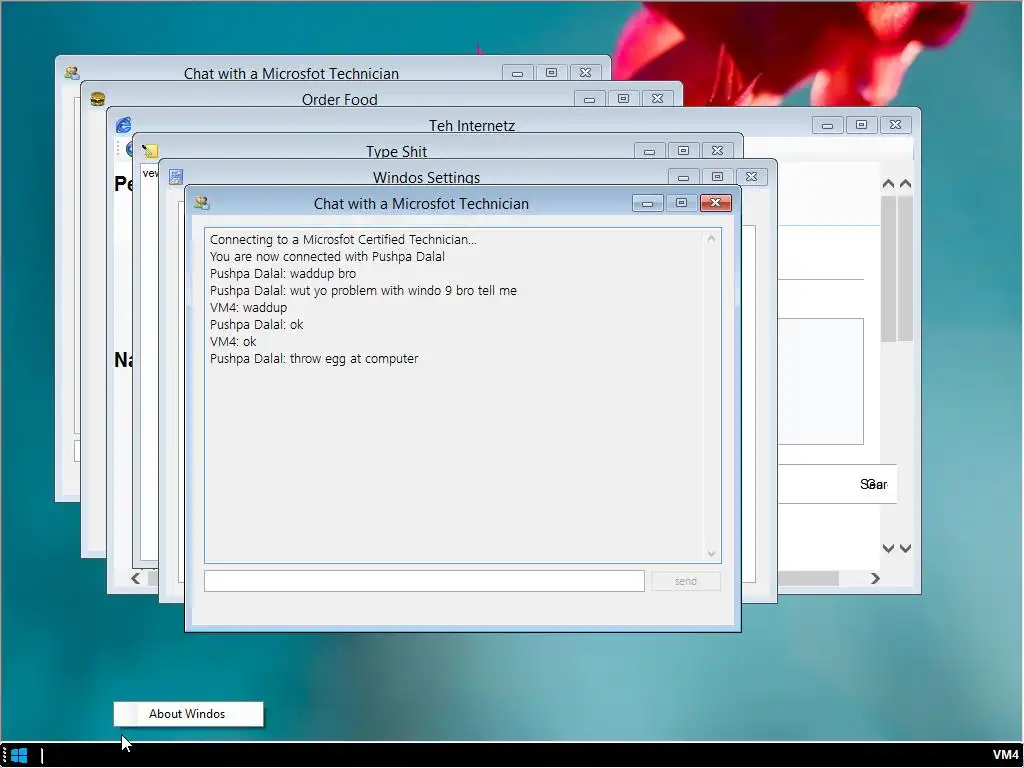This screenshot has height=768, width=1024.
Task: Click the Order Food window title bar
Action: coord(340,99)
